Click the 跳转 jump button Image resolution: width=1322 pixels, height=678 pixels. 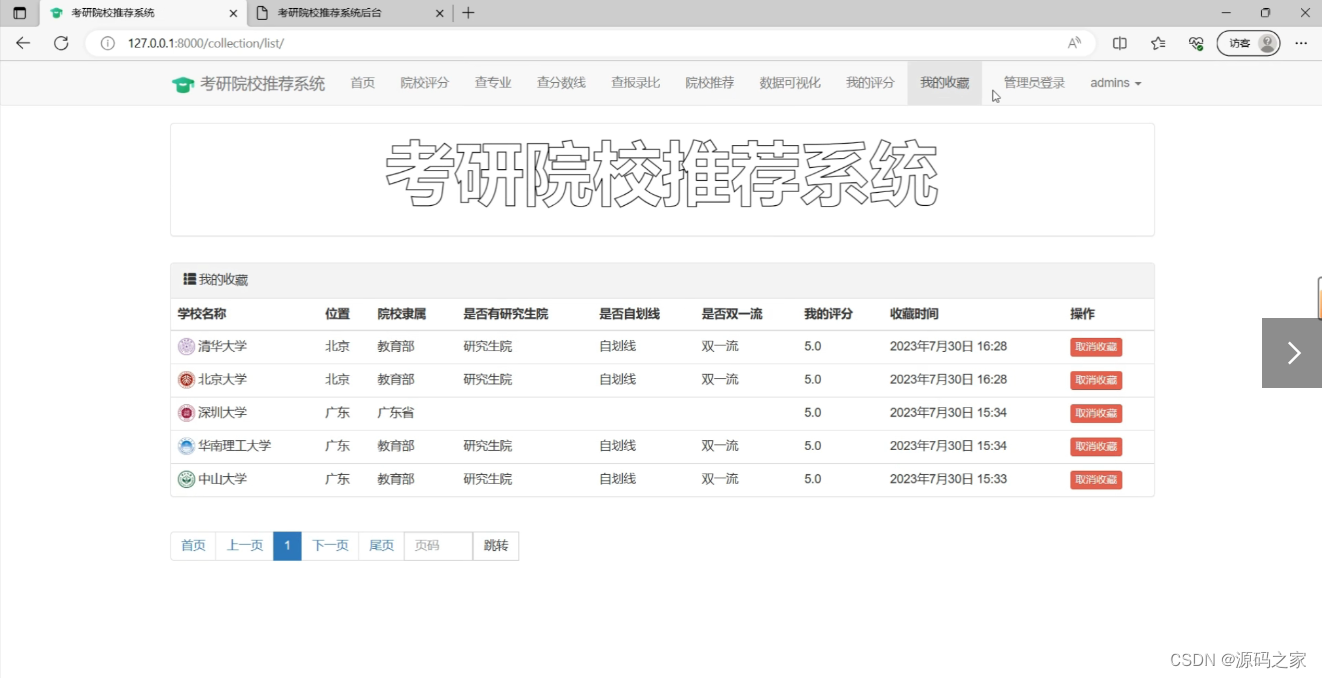[496, 546]
